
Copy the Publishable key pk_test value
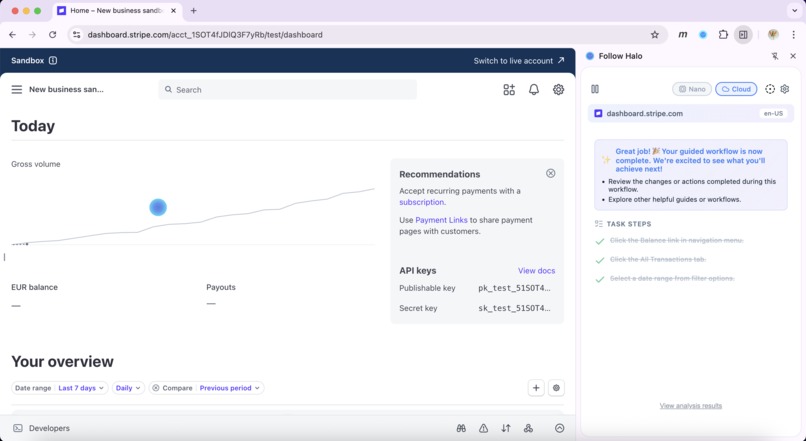click(x=514, y=288)
